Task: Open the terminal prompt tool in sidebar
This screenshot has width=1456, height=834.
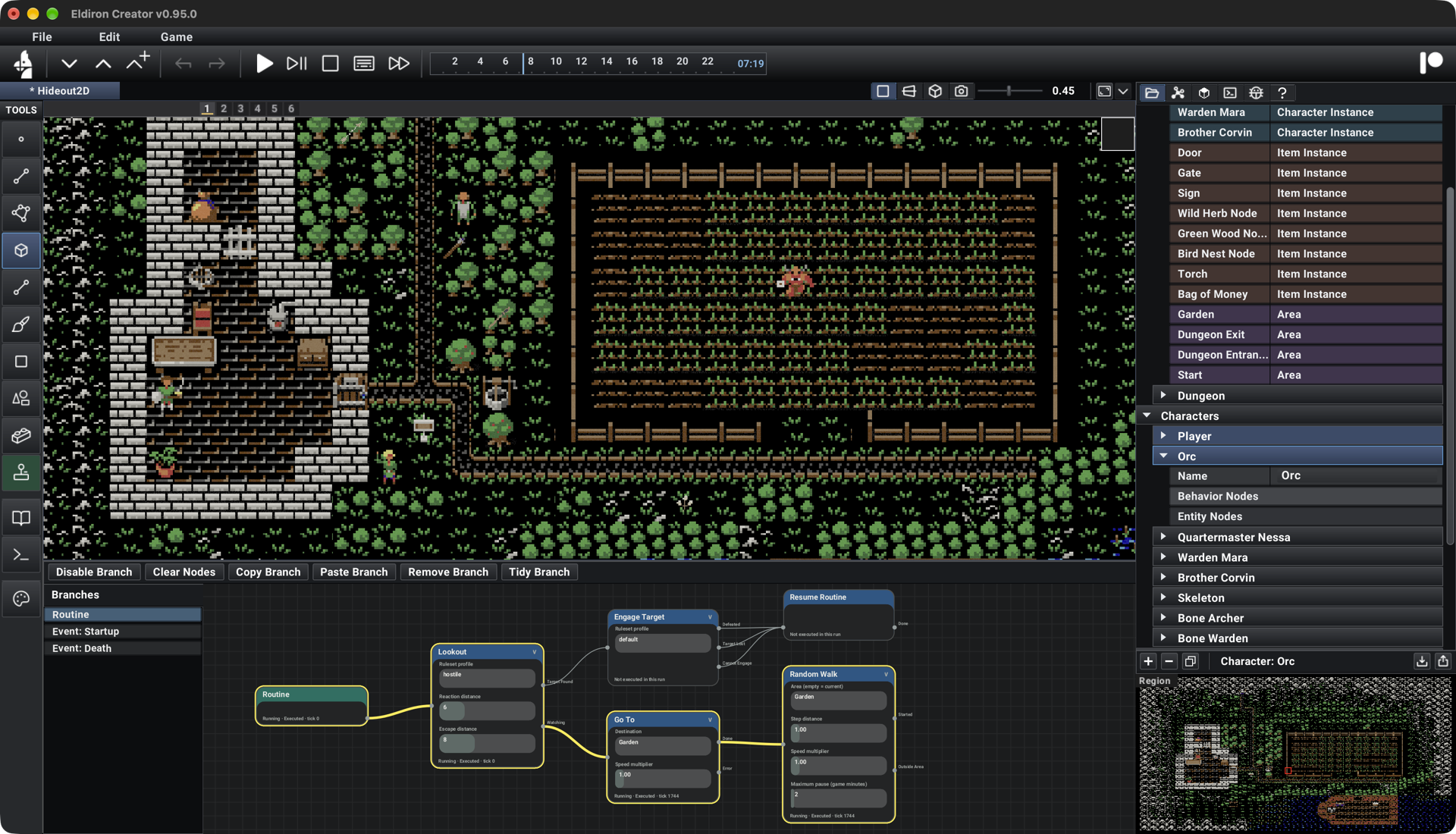Action: click(21, 556)
